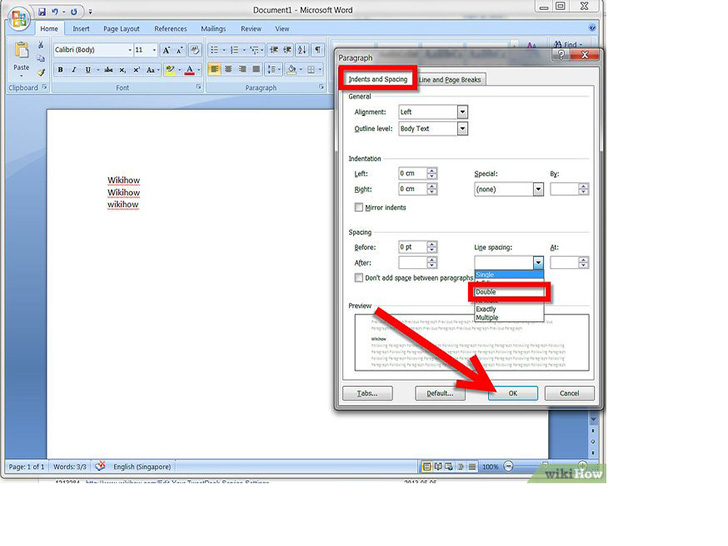Clear formatting from the text
Image resolution: width=728 pixels, height=546 pixels.
click(x=195, y=50)
